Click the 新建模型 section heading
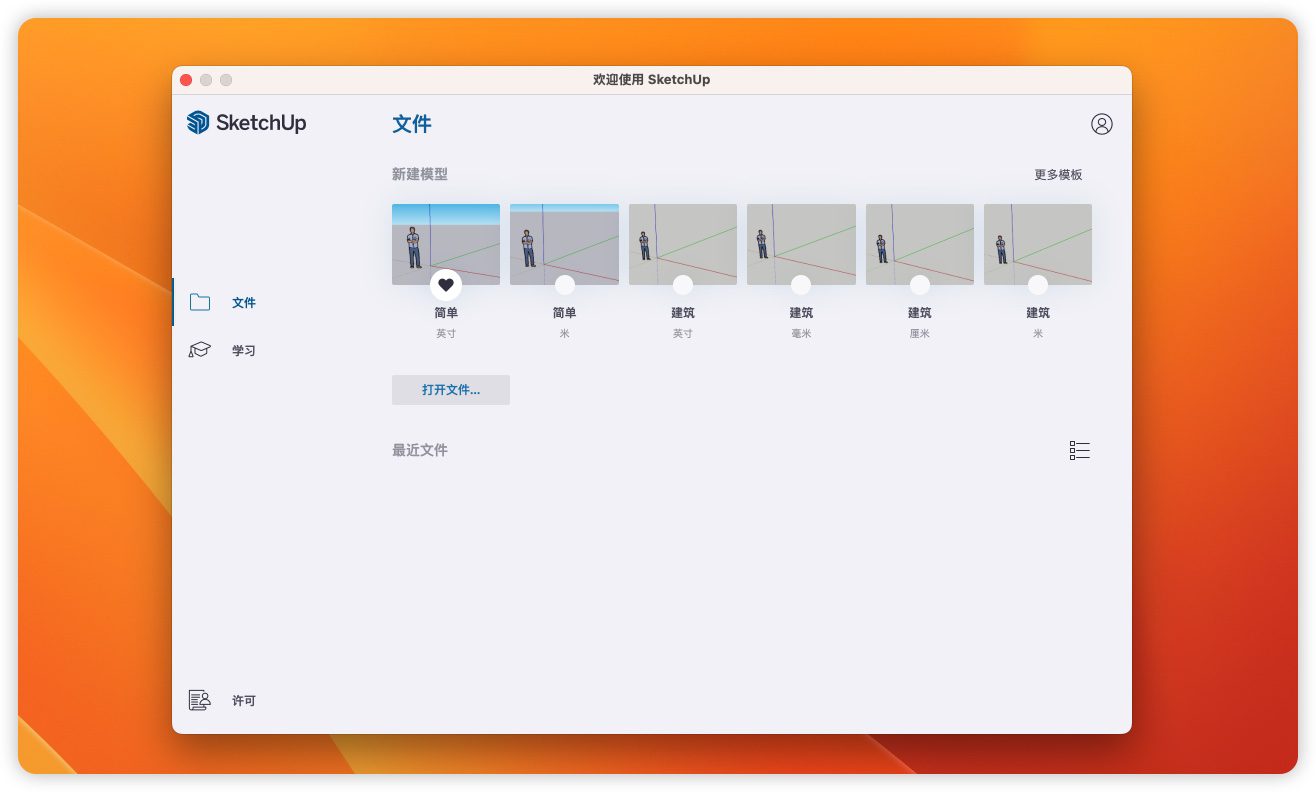Image resolution: width=1316 pixels, height=792 pixels. (420, 174)
